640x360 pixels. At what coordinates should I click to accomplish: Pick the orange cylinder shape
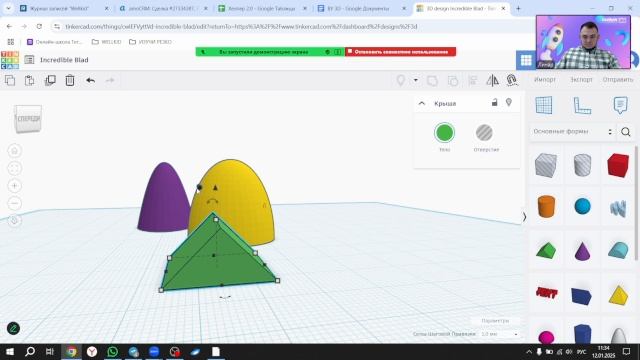tap(546, 206)
